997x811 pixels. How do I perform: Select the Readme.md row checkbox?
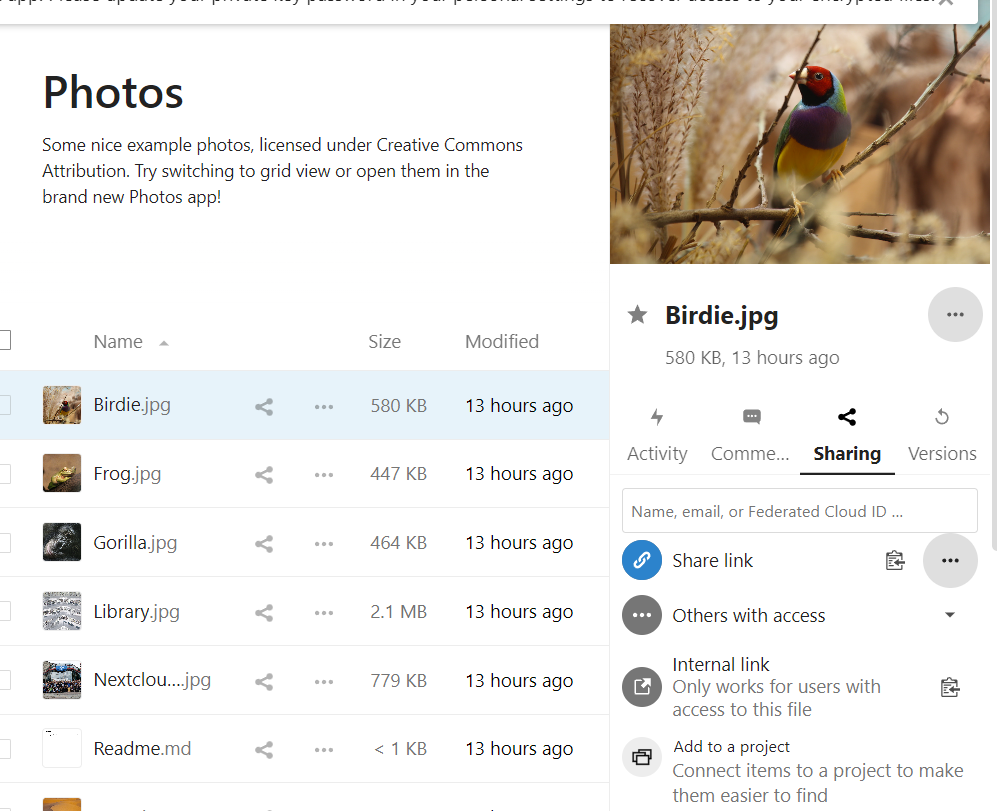(x=4, y=749)
